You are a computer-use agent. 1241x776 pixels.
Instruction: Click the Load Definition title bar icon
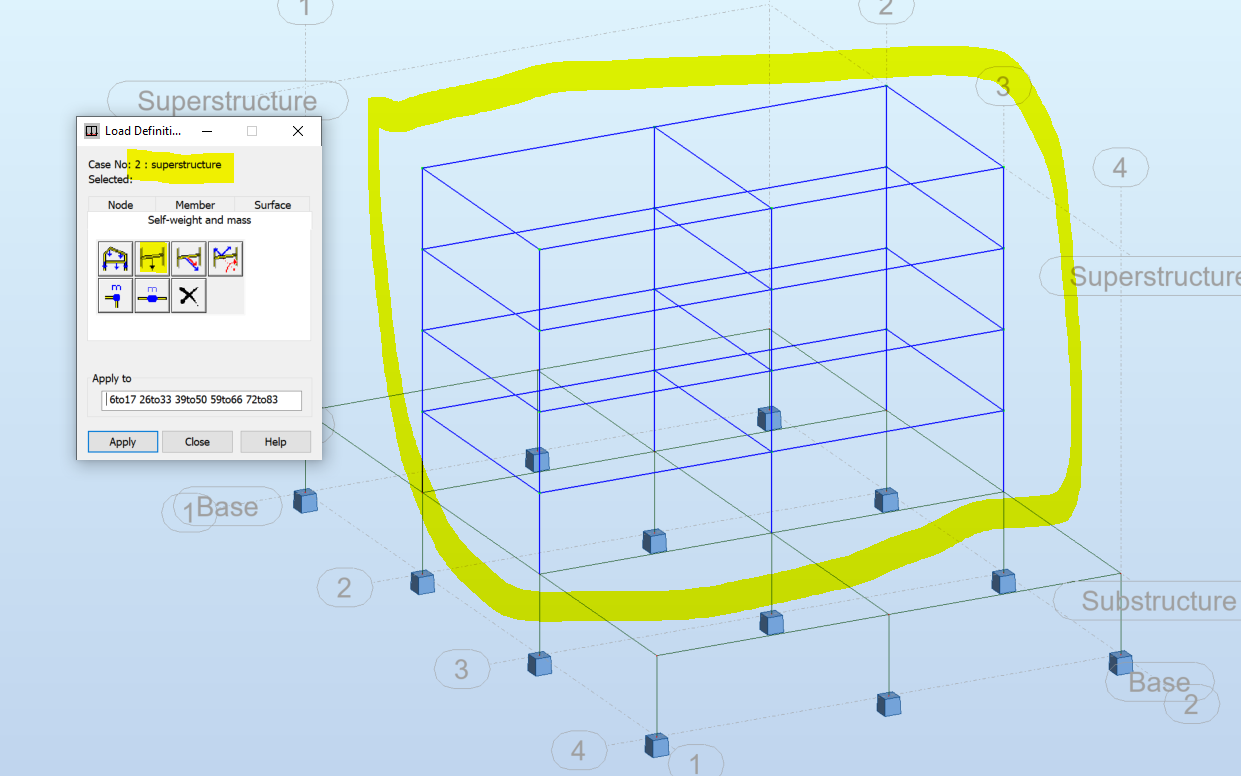(x=91, y=130)
